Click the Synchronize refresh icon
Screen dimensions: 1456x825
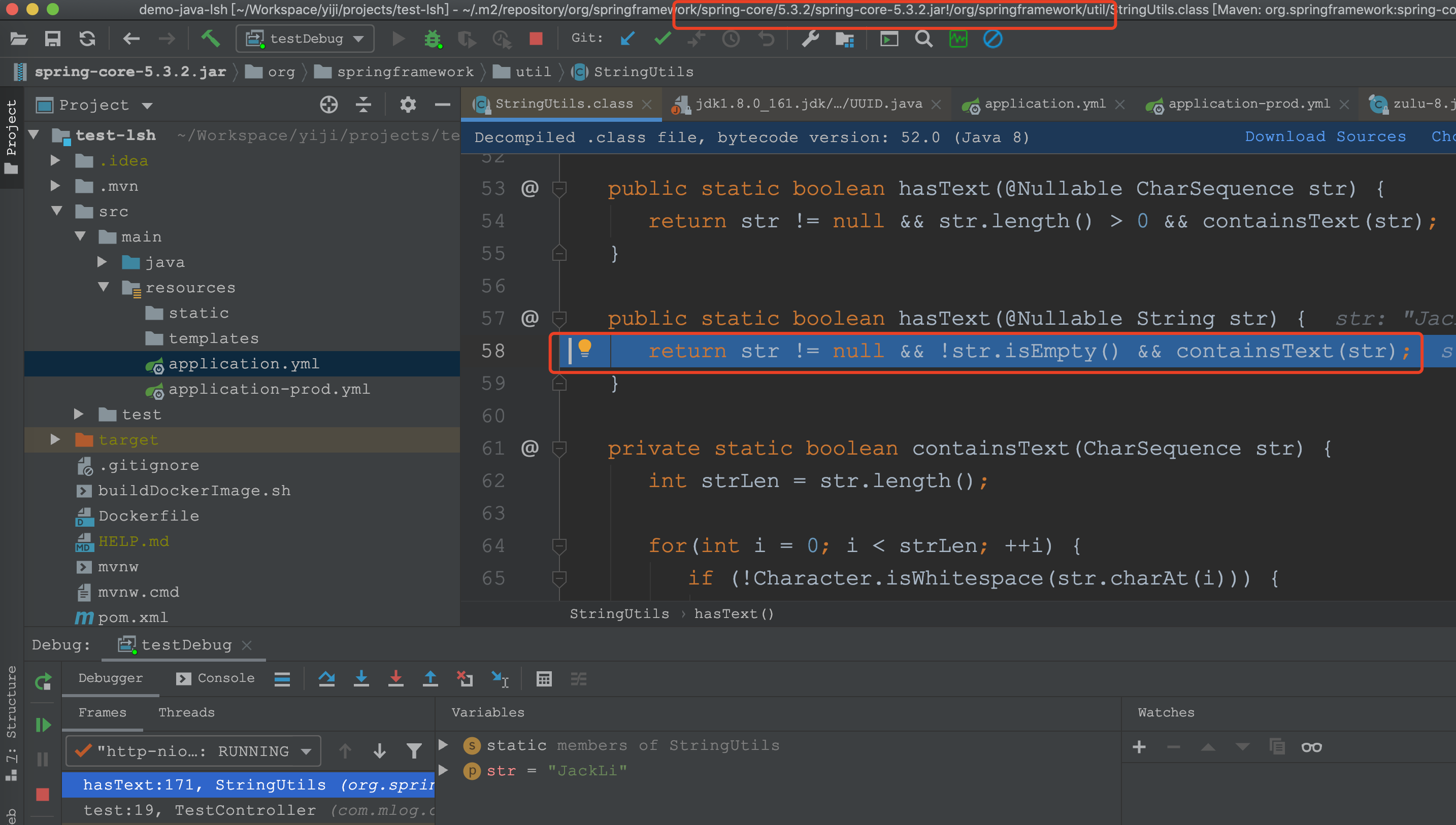coord(87,39)
